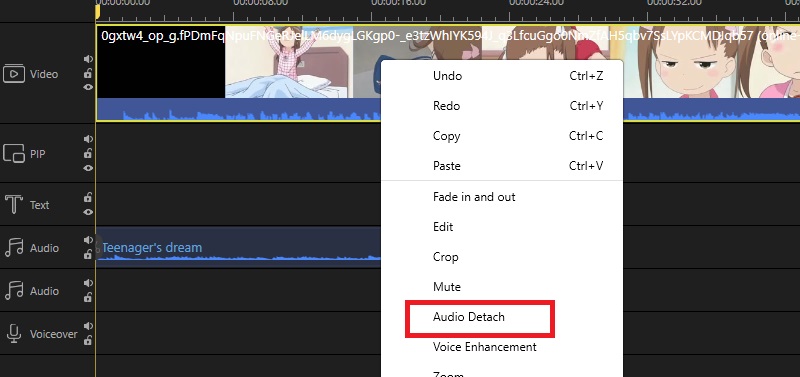The image size is (800, 377).
Task: Click the Video track play icon
Action: click(14, 74)
